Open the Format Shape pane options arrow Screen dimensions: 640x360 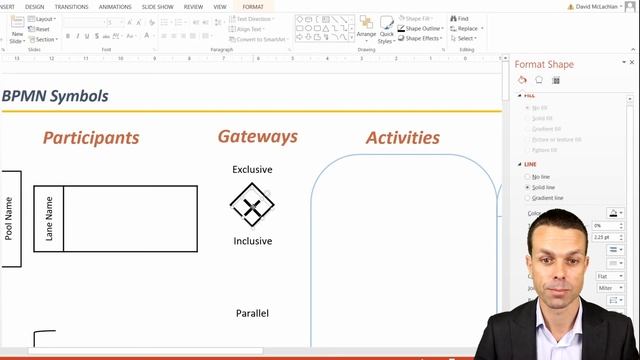pos(624,62)
